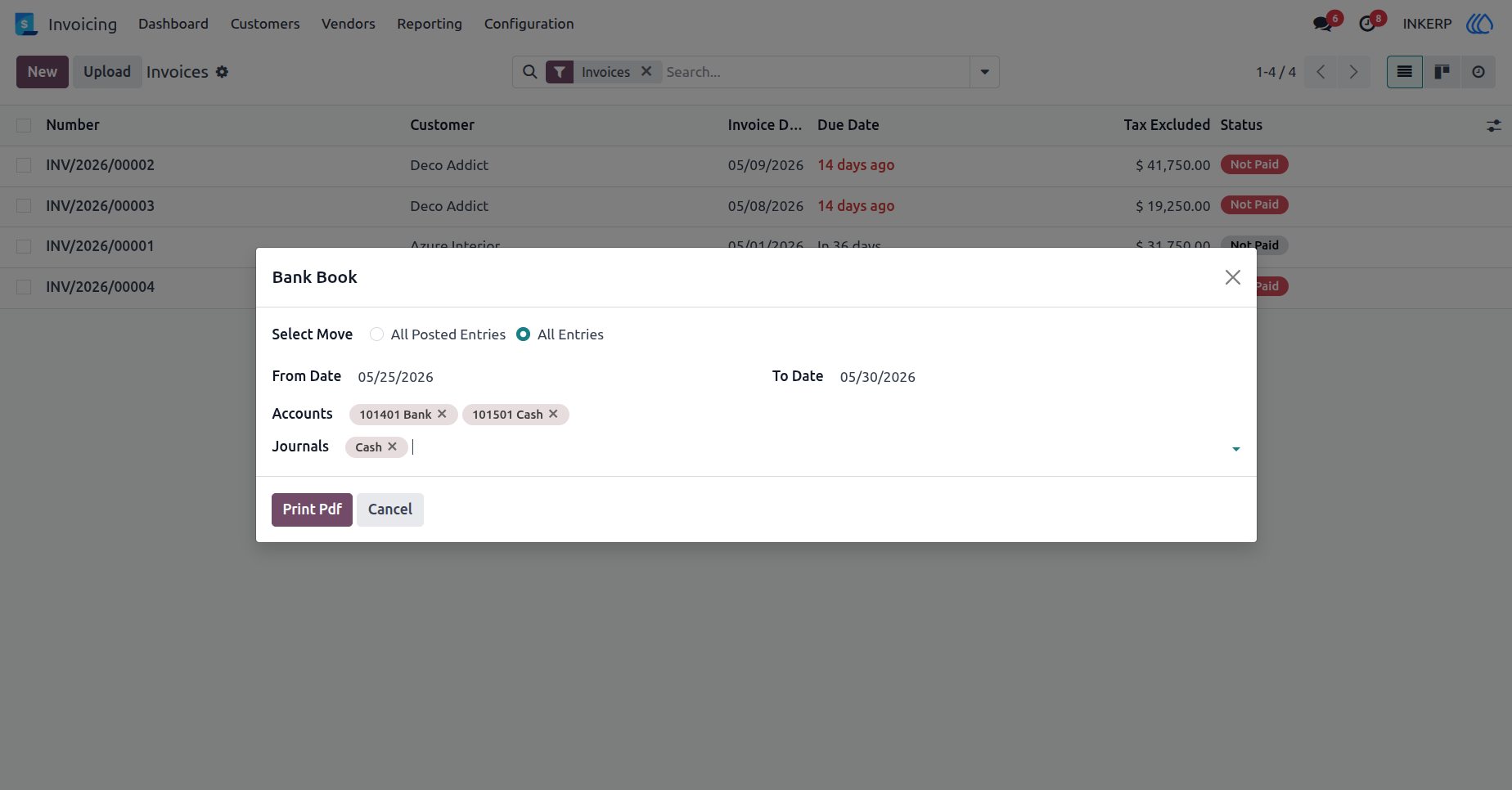Viewport: 1512px width, 790px height.
Task: Switch to activity view
Action: click(1478, 72)
